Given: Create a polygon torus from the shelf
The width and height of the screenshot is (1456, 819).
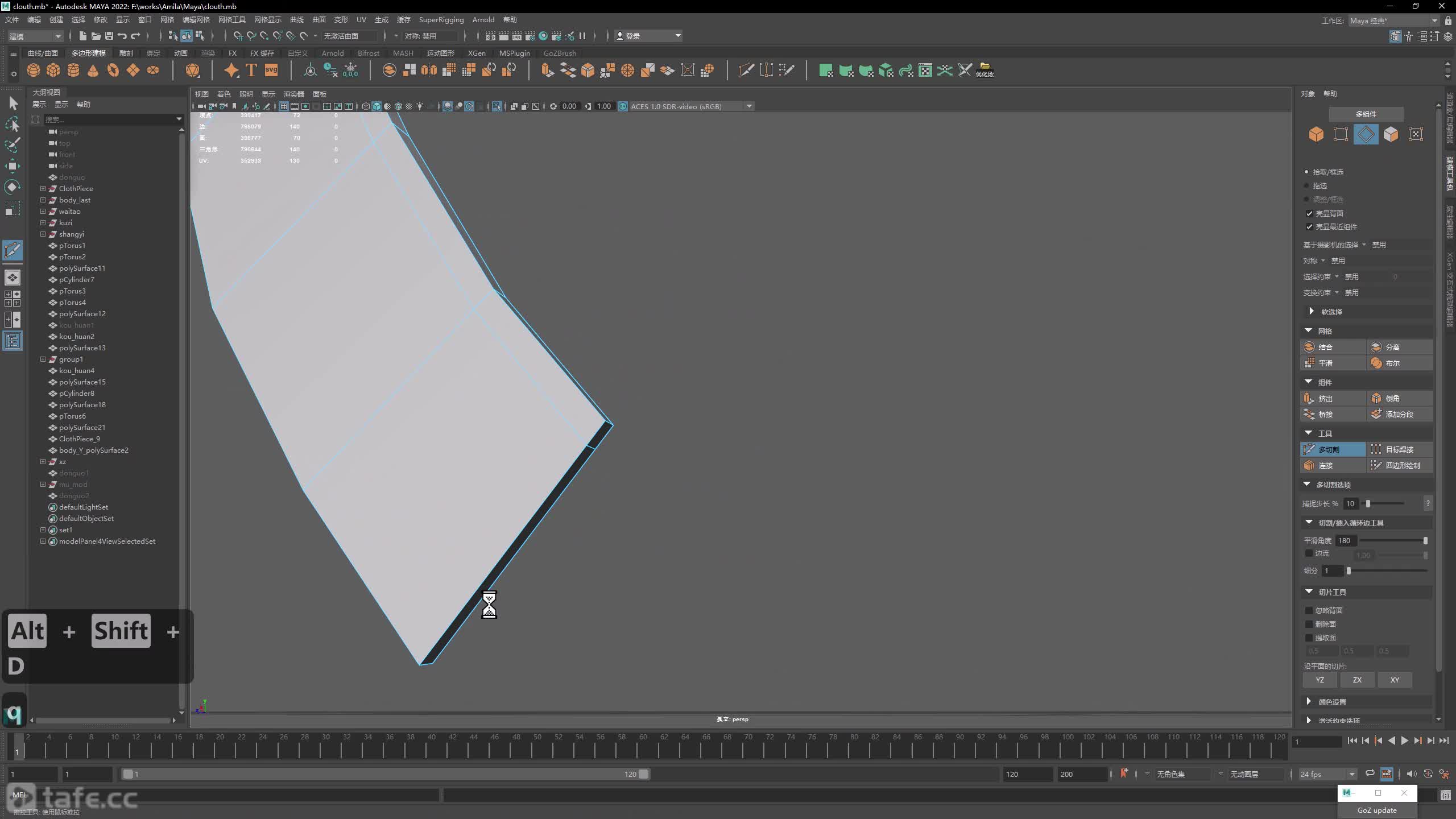Looking at the screenshot, I should click(x=113, y=71).
